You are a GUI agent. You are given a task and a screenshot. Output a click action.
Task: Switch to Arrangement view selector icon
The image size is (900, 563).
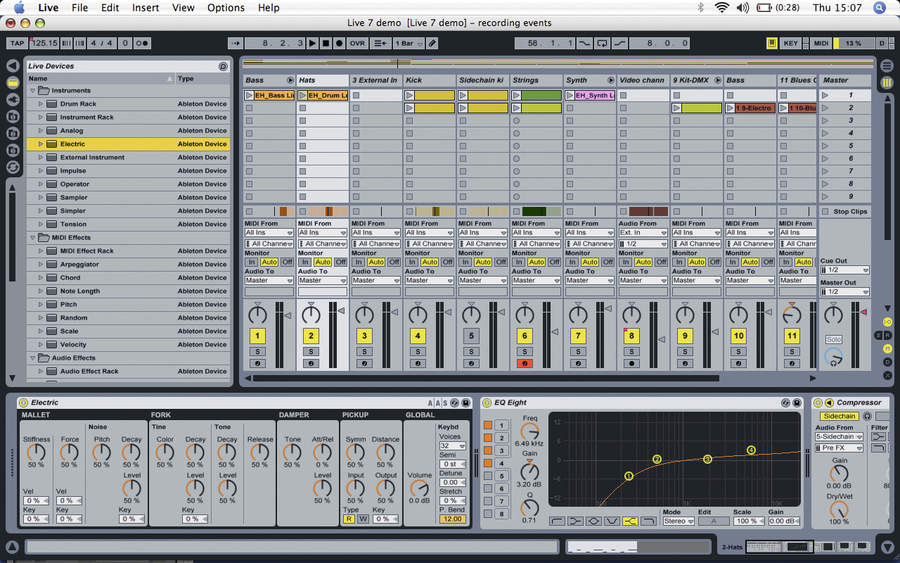(887, 66)
